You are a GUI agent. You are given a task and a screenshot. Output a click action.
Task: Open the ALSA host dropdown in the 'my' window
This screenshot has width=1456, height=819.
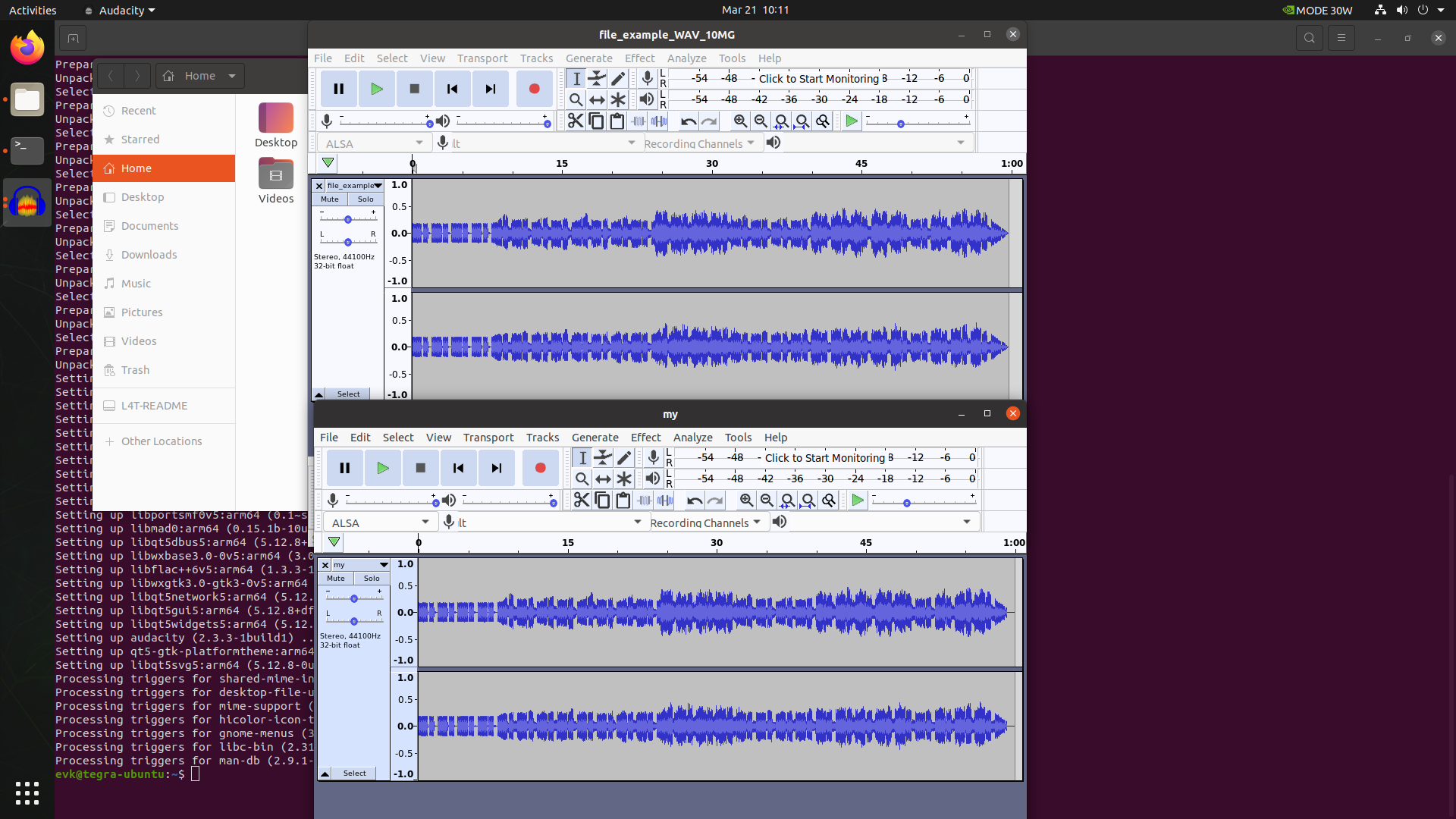[381, 522]
